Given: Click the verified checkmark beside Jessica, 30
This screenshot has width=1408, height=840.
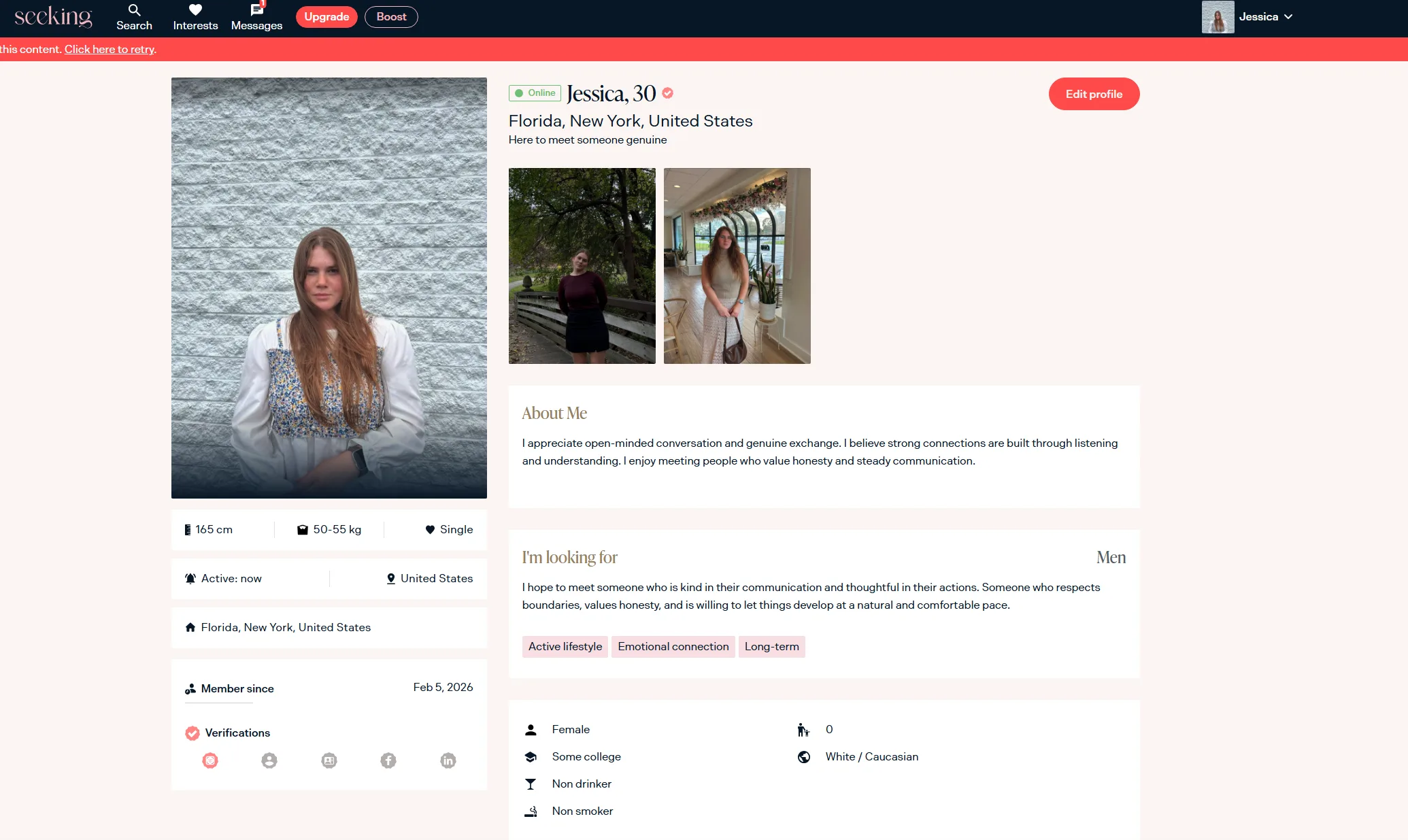Looking at the screenshot, I should tap(668, 93).
